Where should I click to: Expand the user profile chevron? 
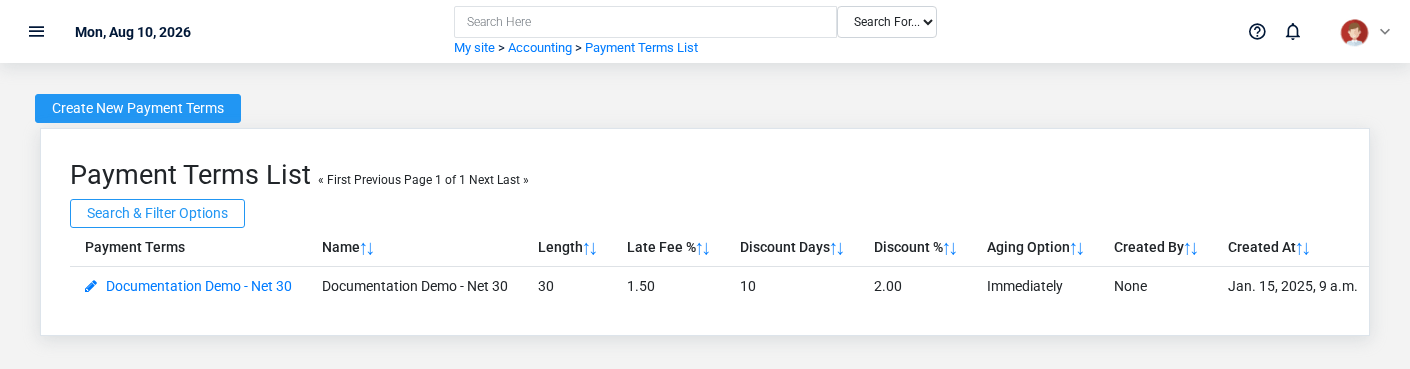pos(1385,31)
